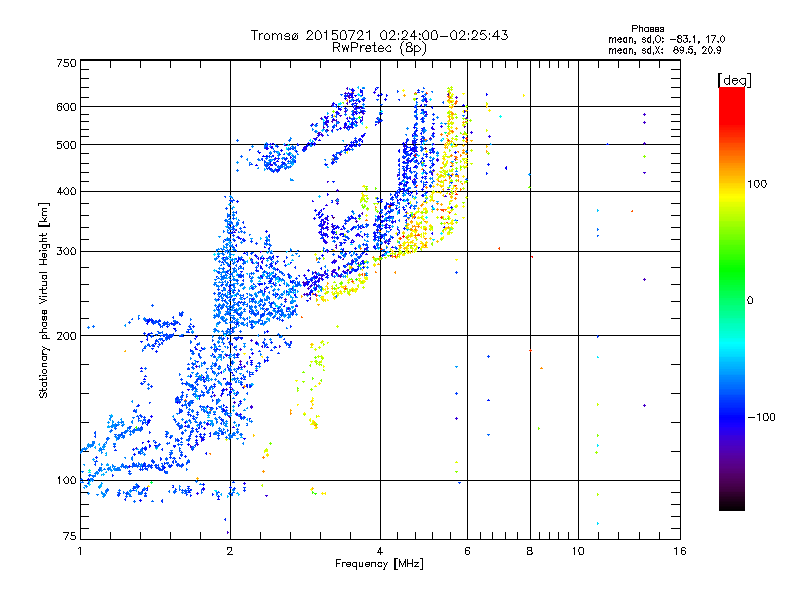Image resolution: width=800 pixels, height=600 pixels.
Task: Click the 'mean, sd,X: 89.5, 20.9' line
Action: [664, 50]
